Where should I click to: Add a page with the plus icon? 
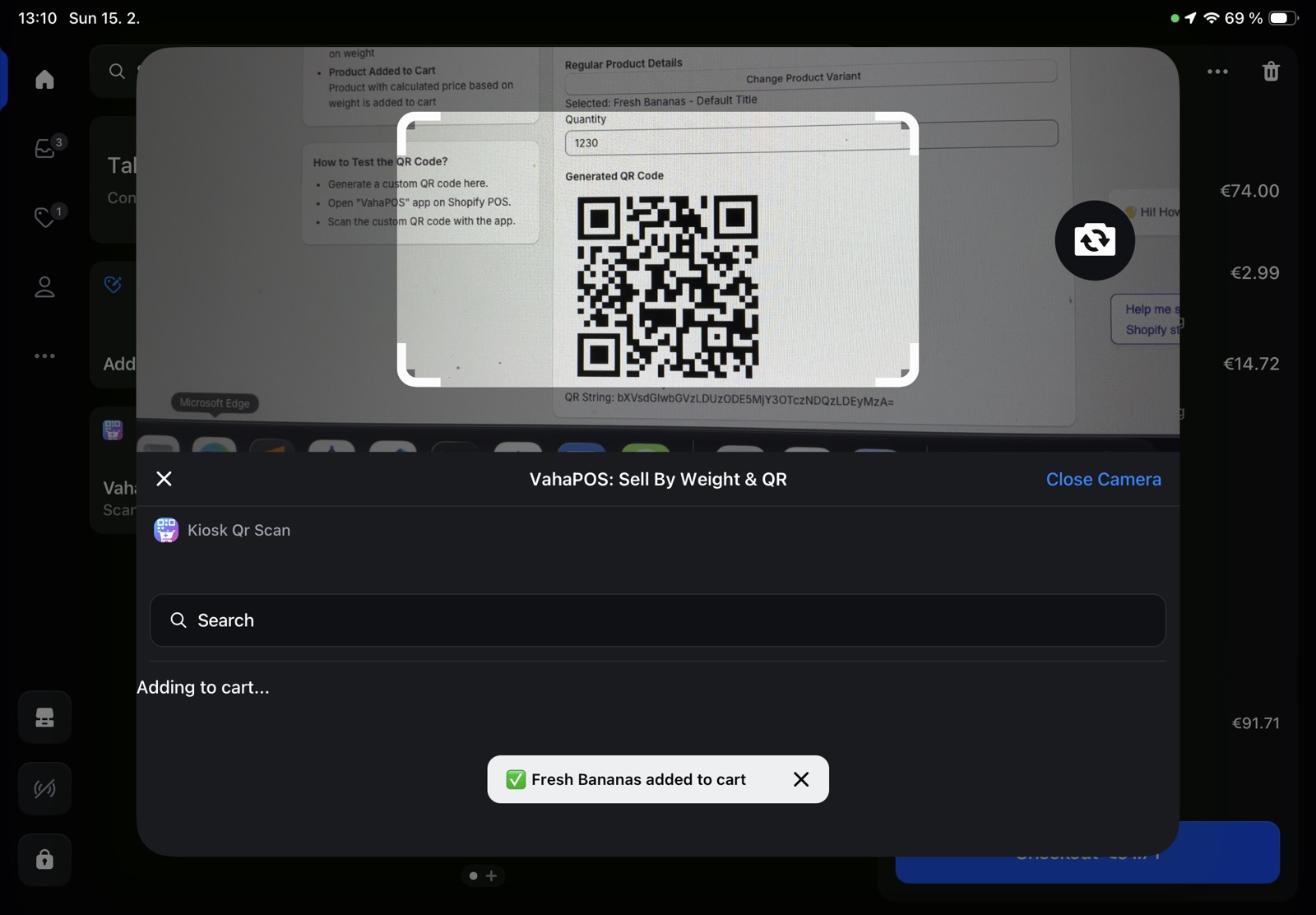(x=491, y=876)
